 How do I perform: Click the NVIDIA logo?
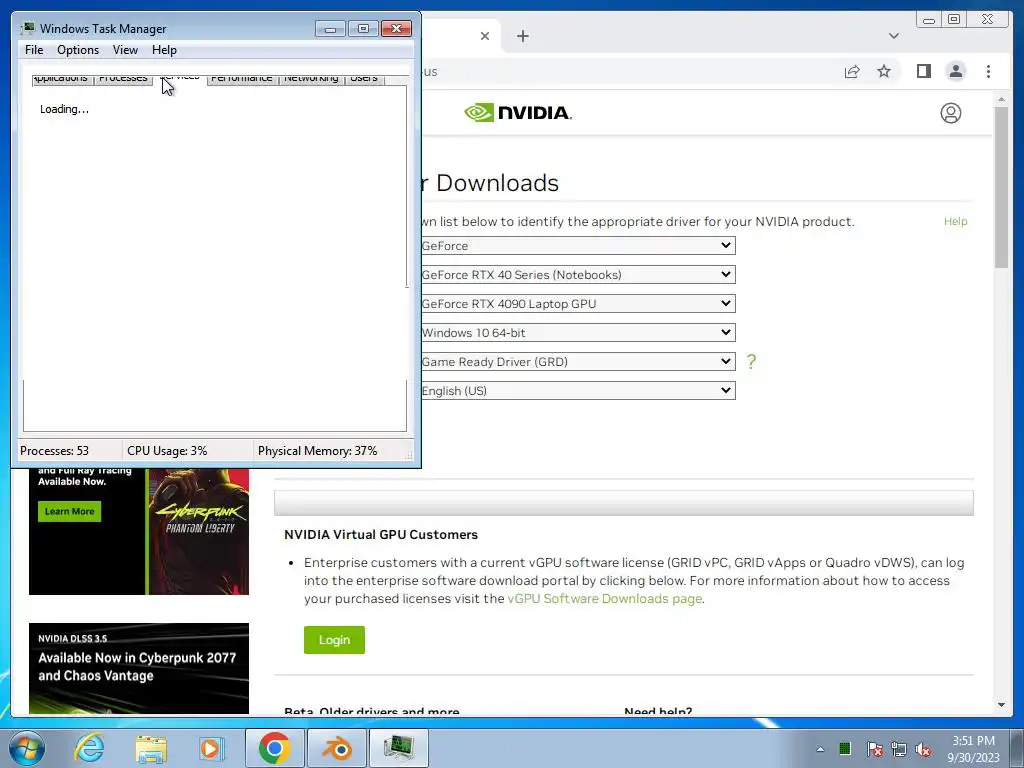pyautogui.click(x=518, y=112)
